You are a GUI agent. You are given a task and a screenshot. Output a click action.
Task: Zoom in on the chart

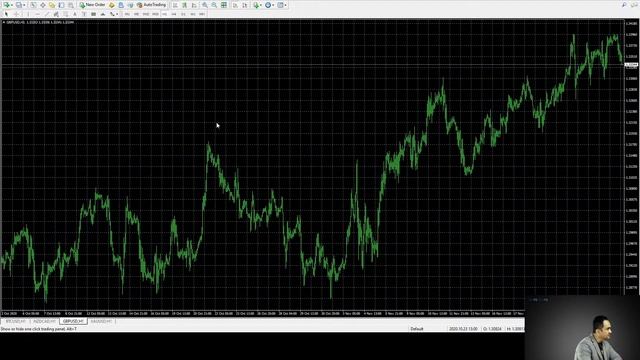click(204, 5)
